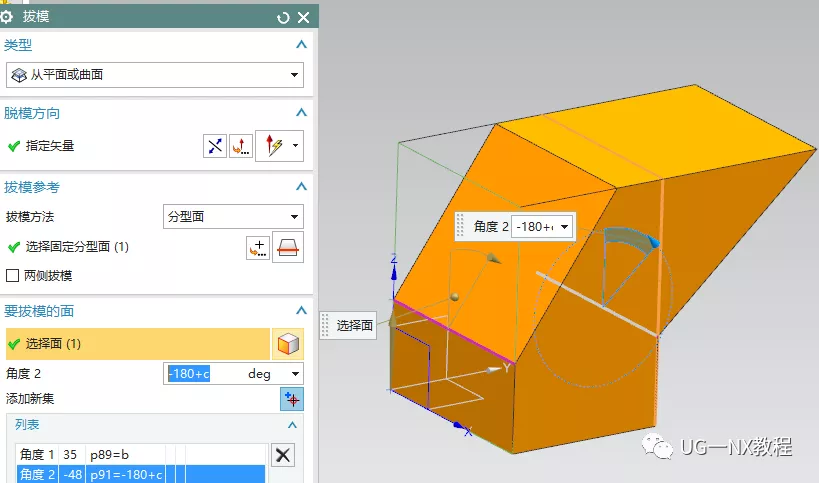Click the face selection cube icon
This screenshot has height=483, width=819.
click(x=288, y=344)
